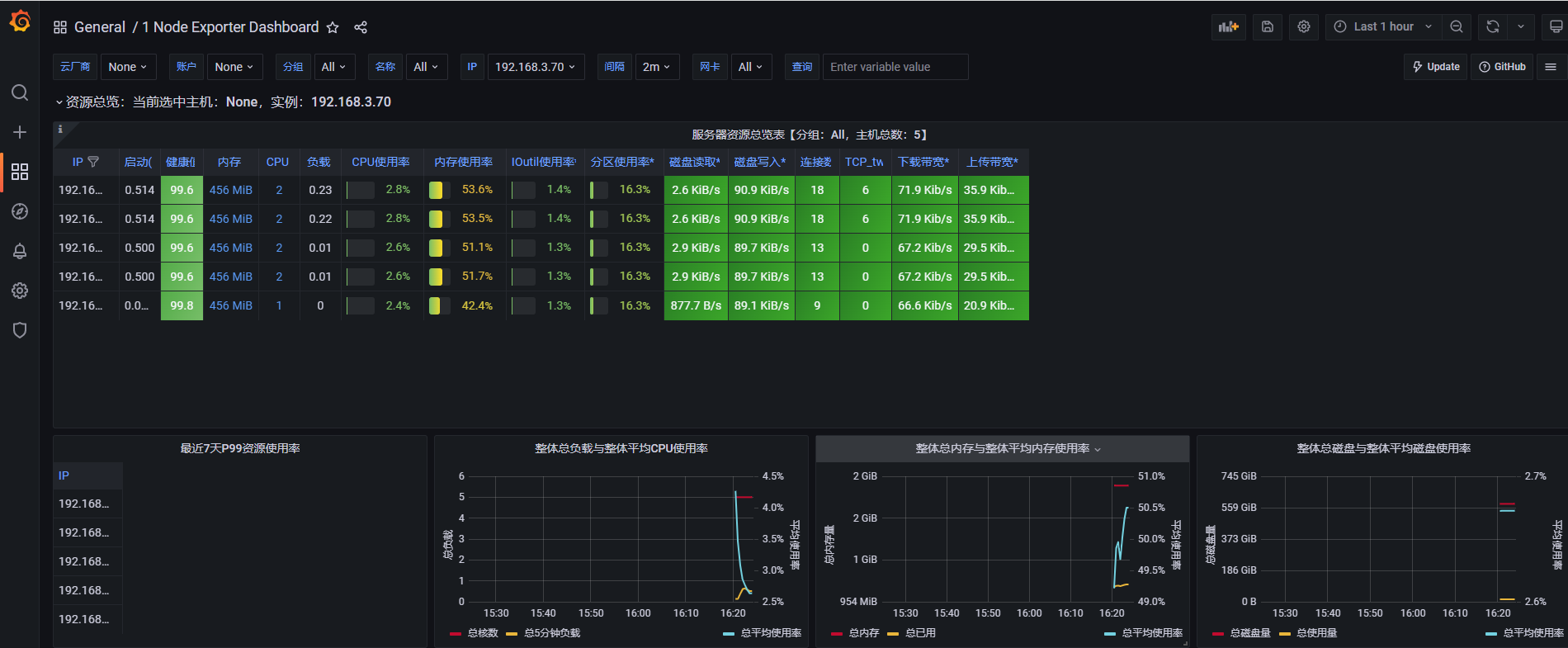Open the sidebar search icon

point(20,92)
